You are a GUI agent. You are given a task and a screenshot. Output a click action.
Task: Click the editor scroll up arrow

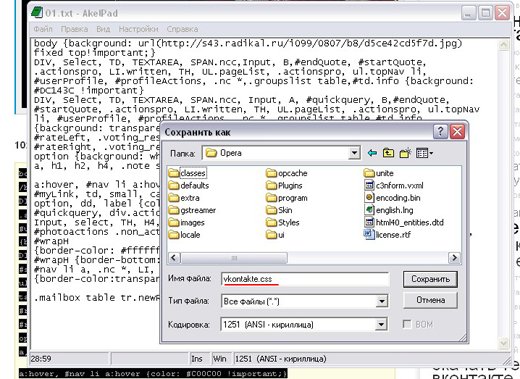click(x=503, y=45)
